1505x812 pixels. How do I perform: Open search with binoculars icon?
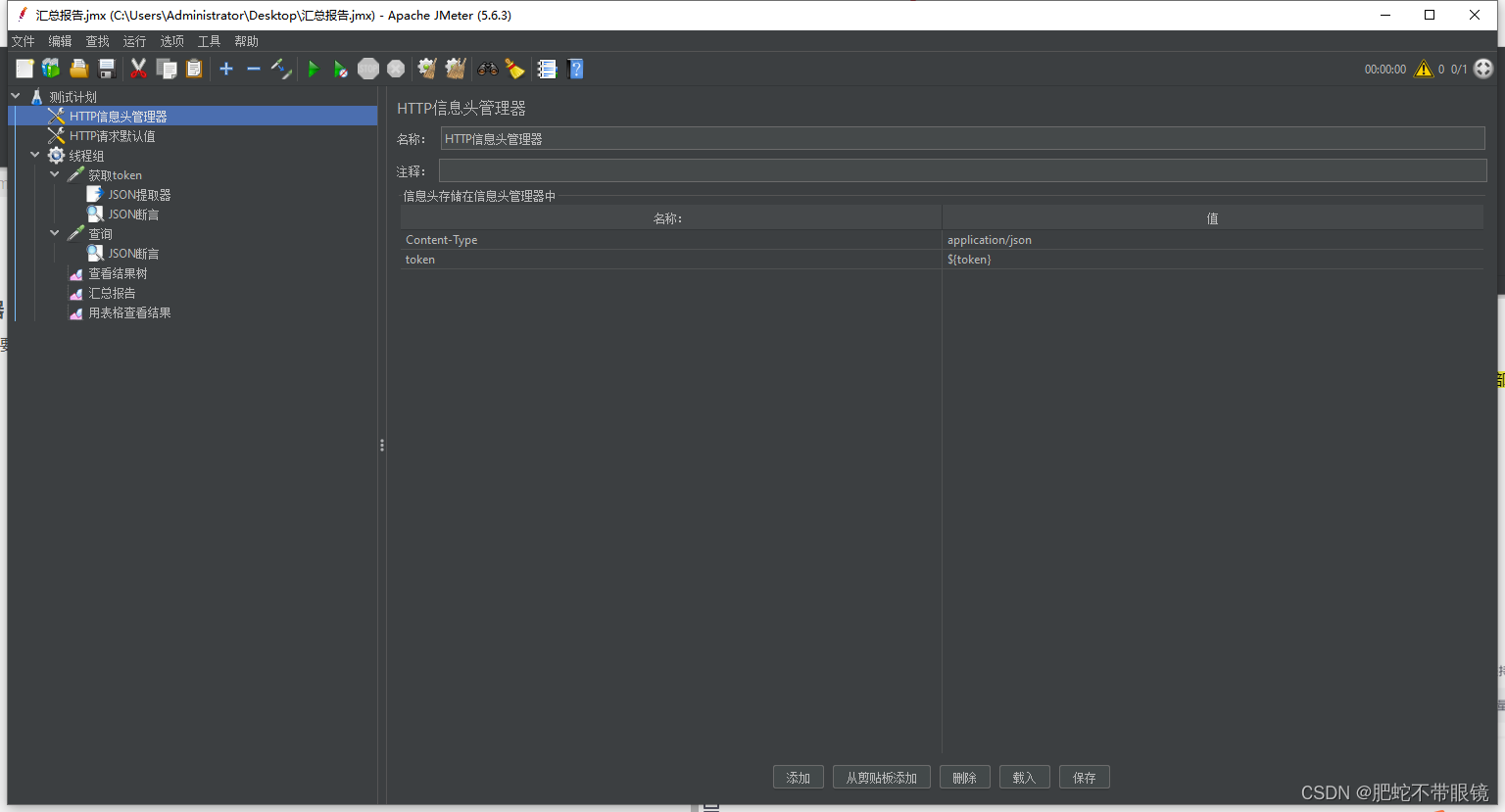point(487,69)
